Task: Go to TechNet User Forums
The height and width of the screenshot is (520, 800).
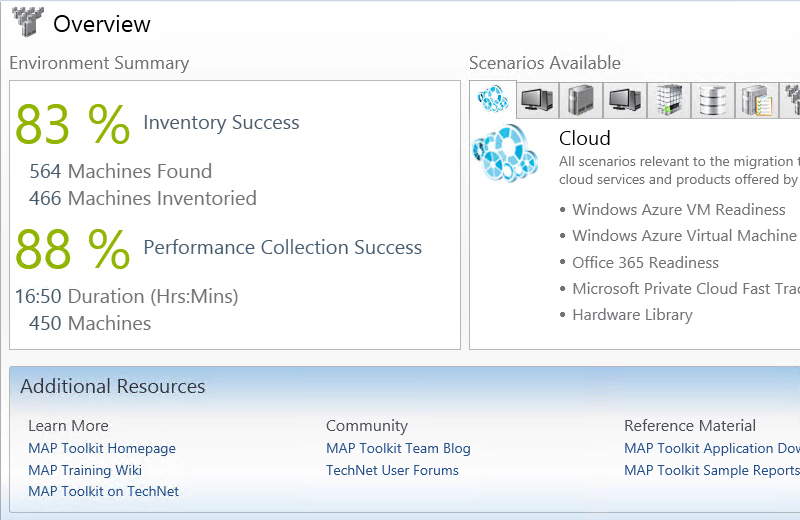Action: click(392, 470)
